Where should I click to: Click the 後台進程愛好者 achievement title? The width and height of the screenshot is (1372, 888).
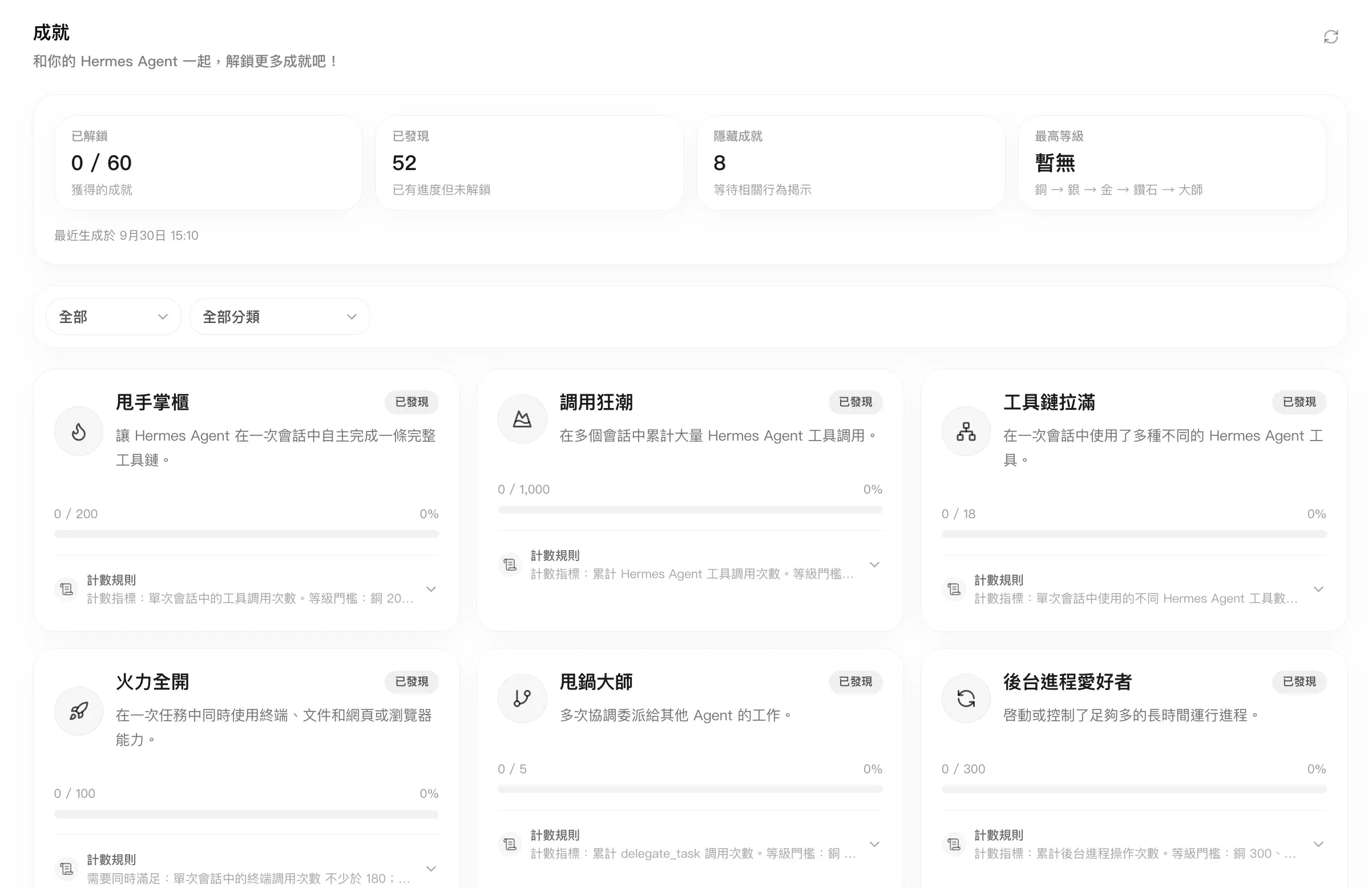1067,681
